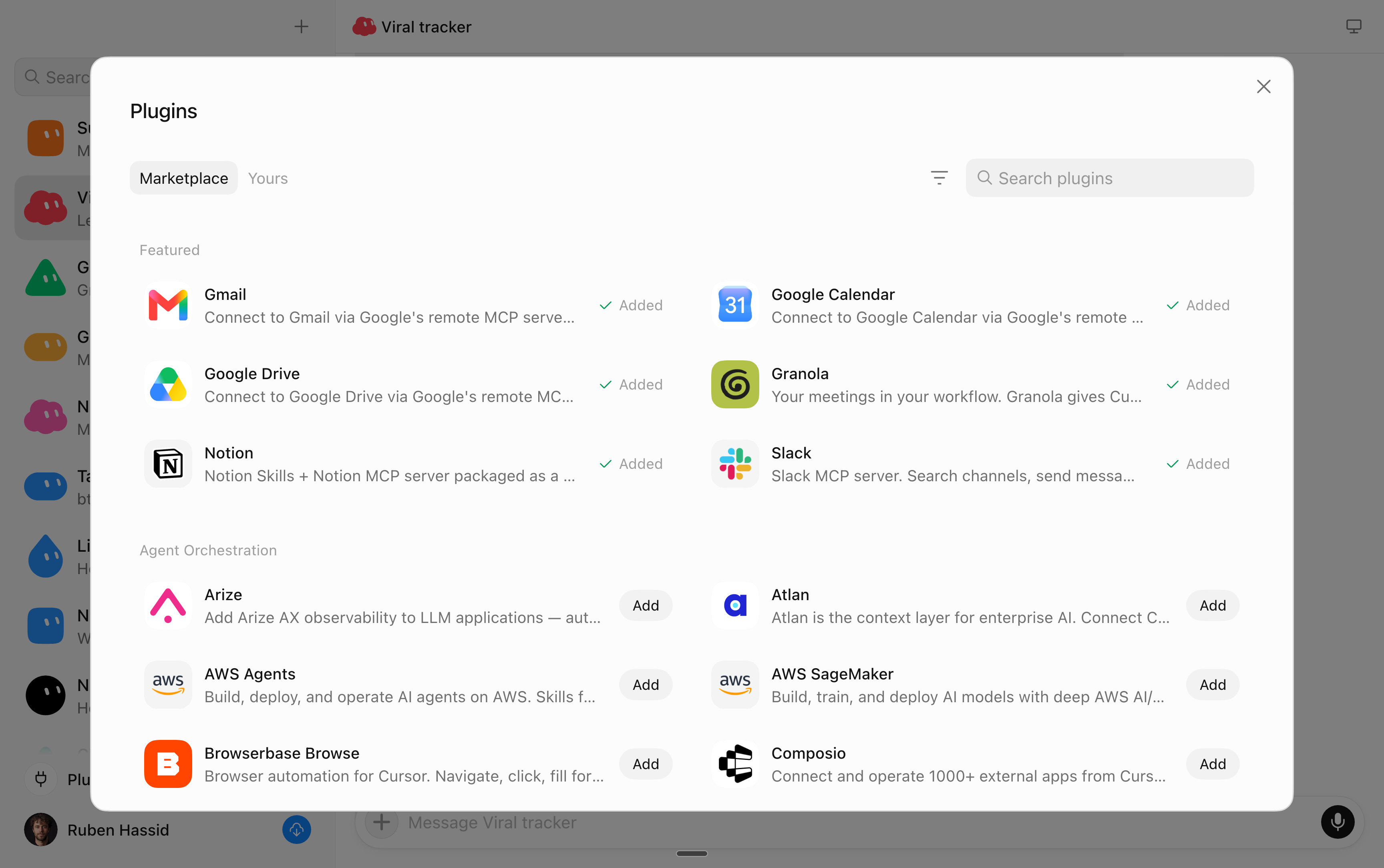The height and width of the screenshot is (868, 1384).
Task: Select the green triangle agent avatar in sidebar
Action: (x=45, y=277)
